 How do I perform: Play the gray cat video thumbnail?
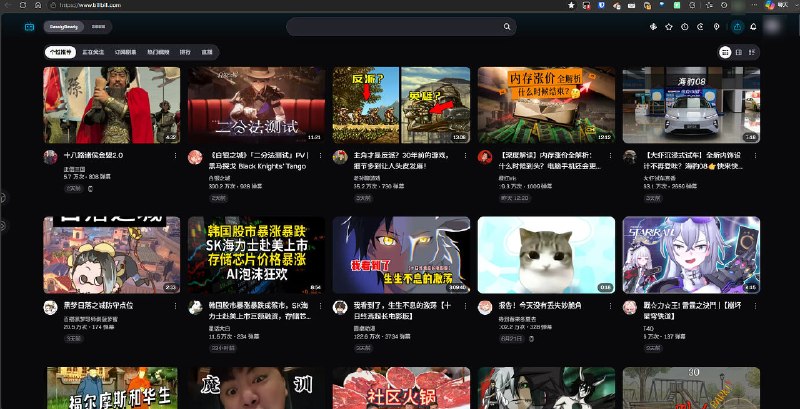546,255
